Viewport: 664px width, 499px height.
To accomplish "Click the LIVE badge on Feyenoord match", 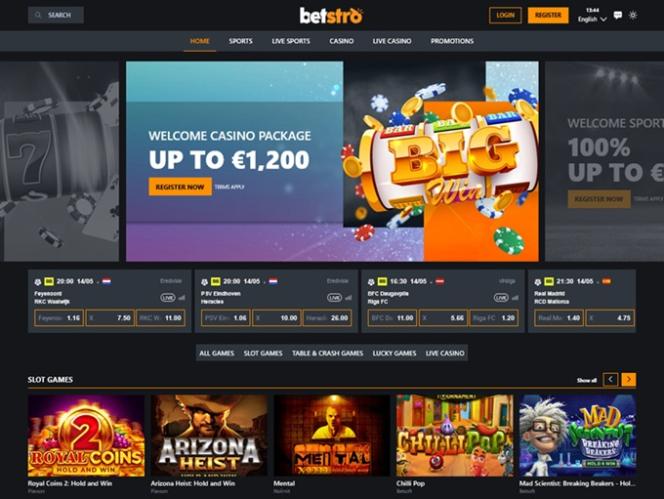I will [168, 298].
